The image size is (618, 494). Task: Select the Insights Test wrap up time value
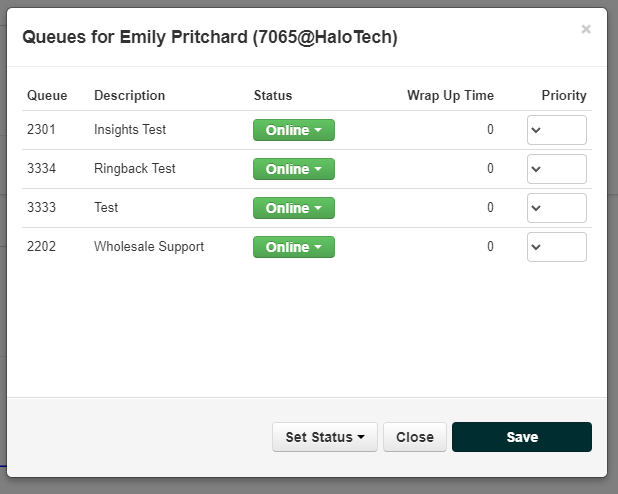(490, 130)
